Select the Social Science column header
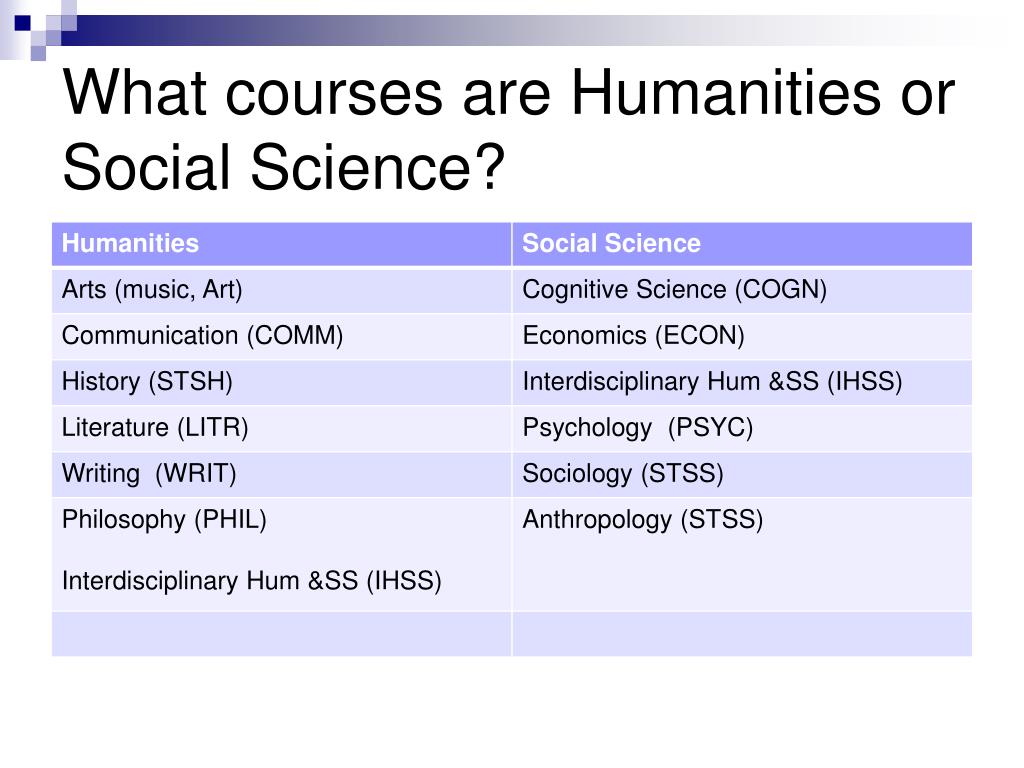The height and width of the screenshot is (768, 1024). tap(742, 244)
